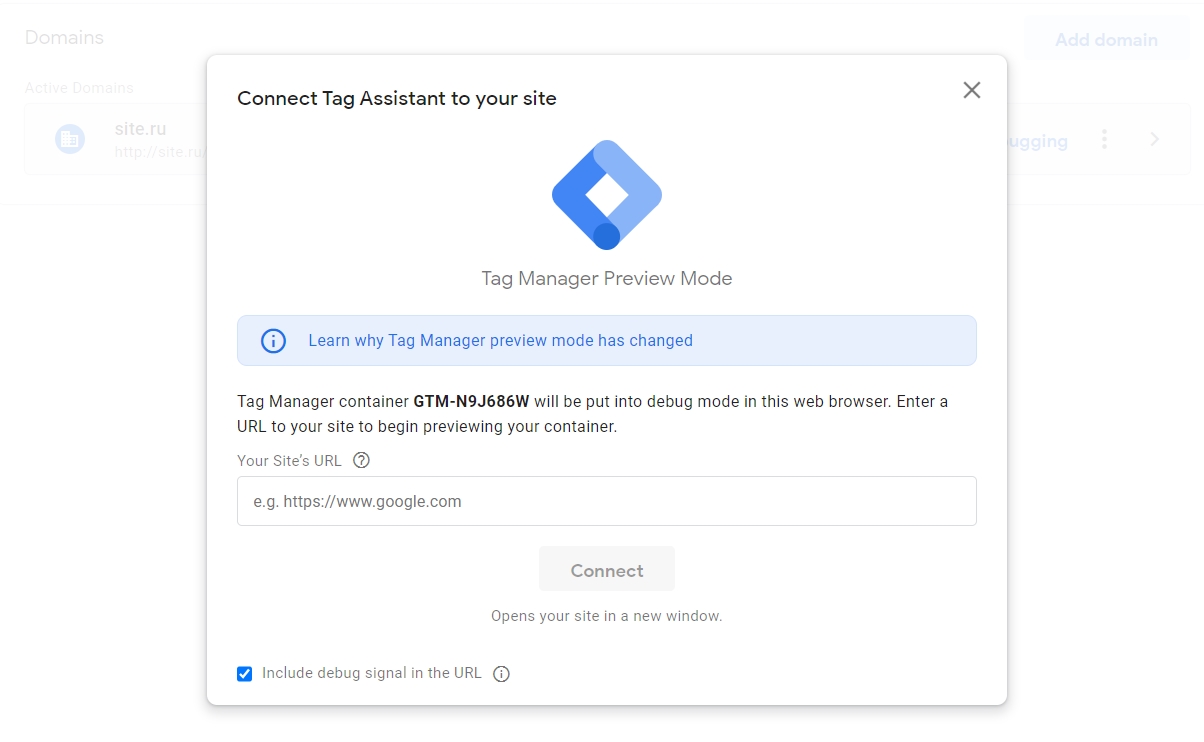Click the Tag Manager diamond logo
The height and width of the screenshot is (742, 1204).
pos(606,195)
